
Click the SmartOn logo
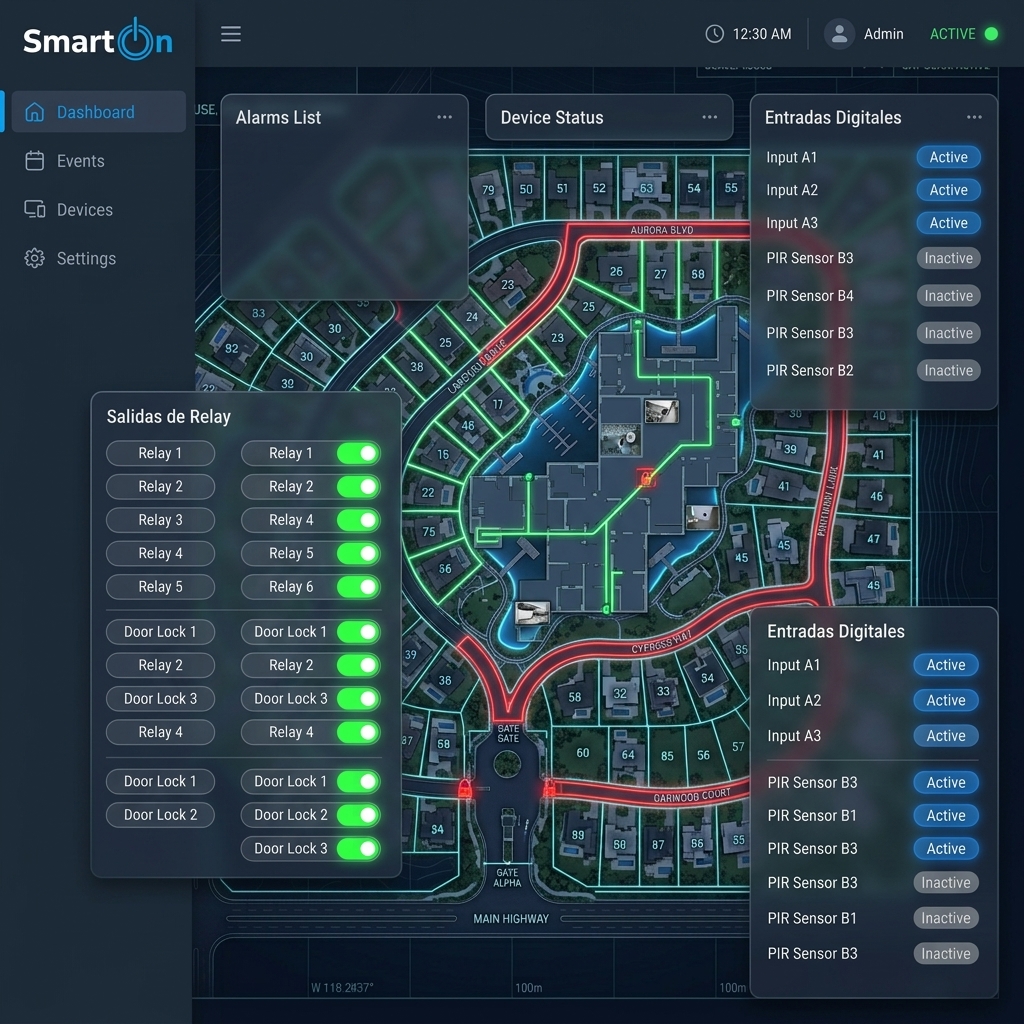[x=98, y=40]
